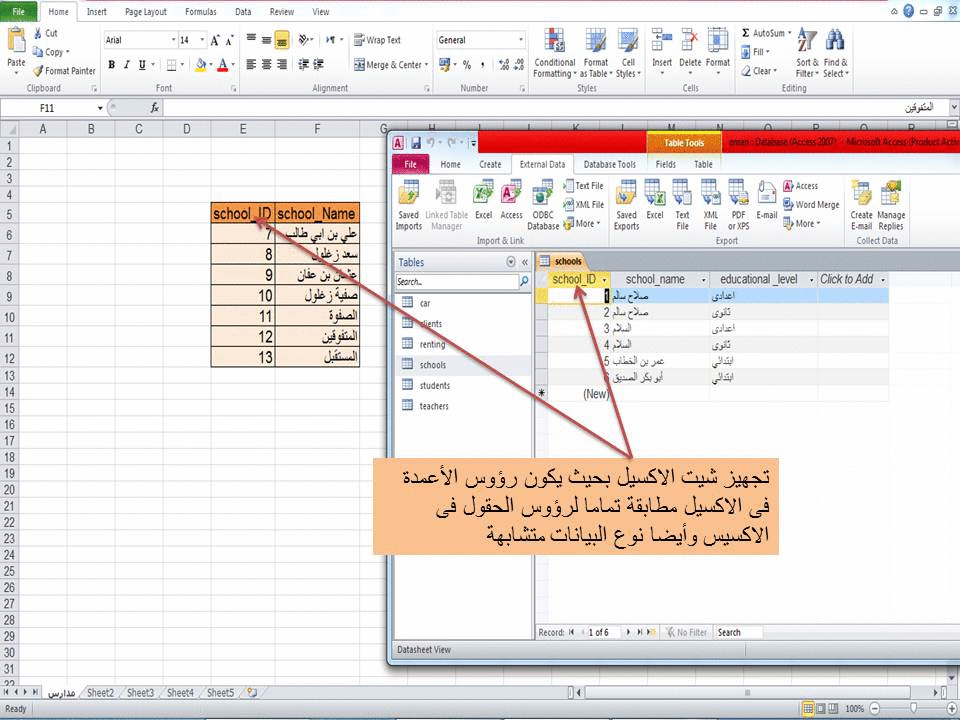Click the Cell Styles icon

[628, 42]
